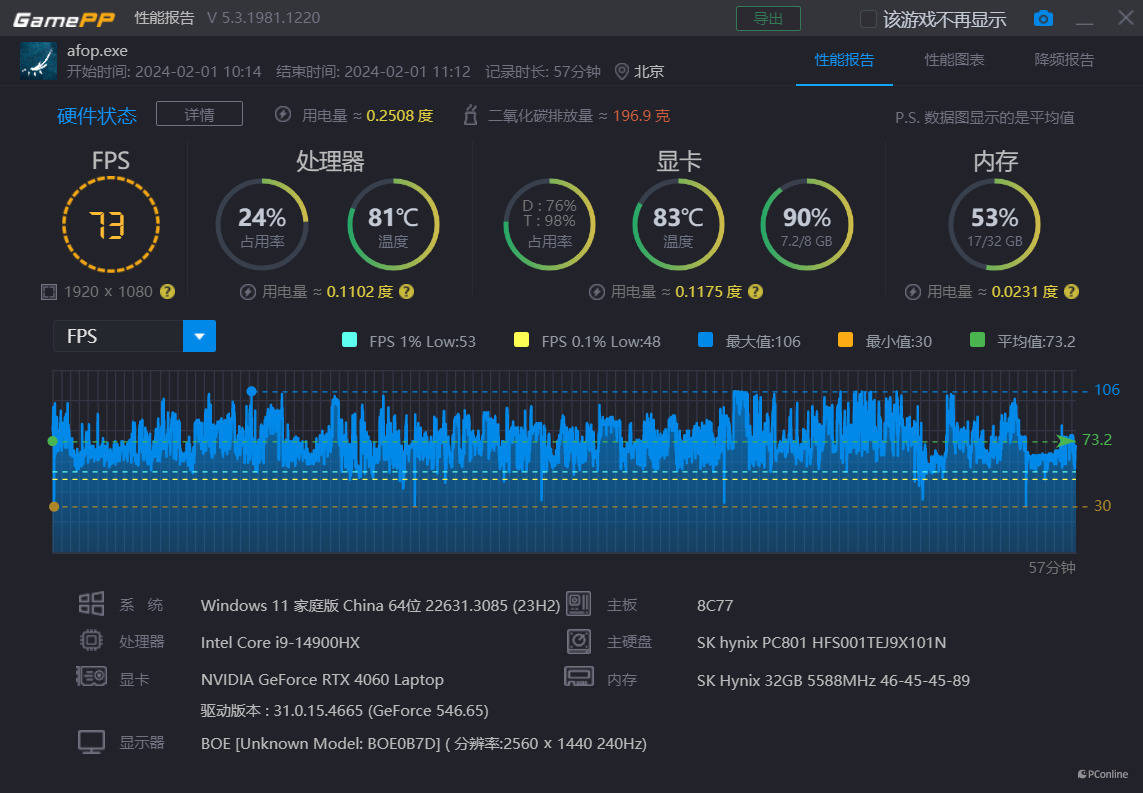Click help icon next to memory power usage
The image size is (1143, 793).
click(x=1071, y=292)
